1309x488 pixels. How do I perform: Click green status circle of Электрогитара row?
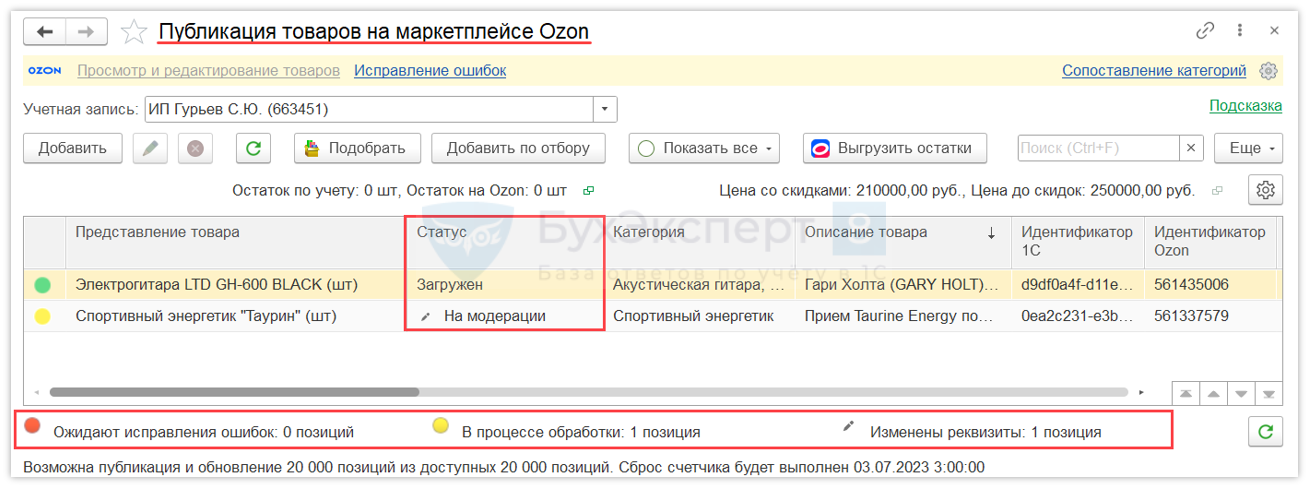(42, 285)
